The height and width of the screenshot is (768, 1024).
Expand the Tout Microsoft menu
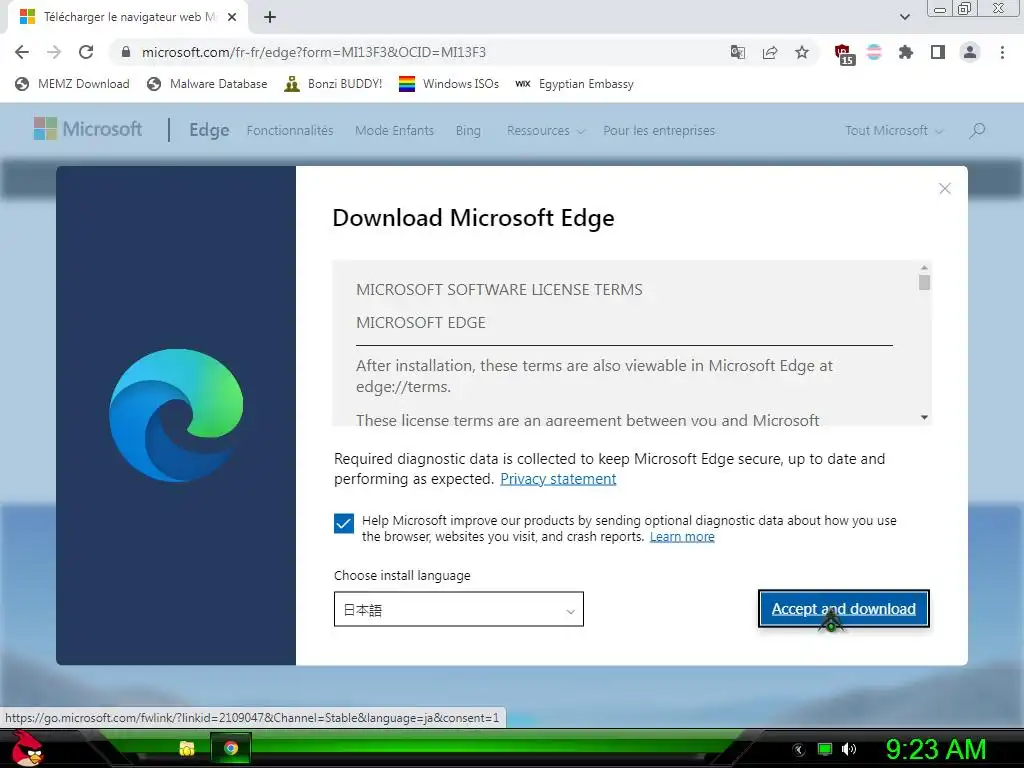[894, 131]
